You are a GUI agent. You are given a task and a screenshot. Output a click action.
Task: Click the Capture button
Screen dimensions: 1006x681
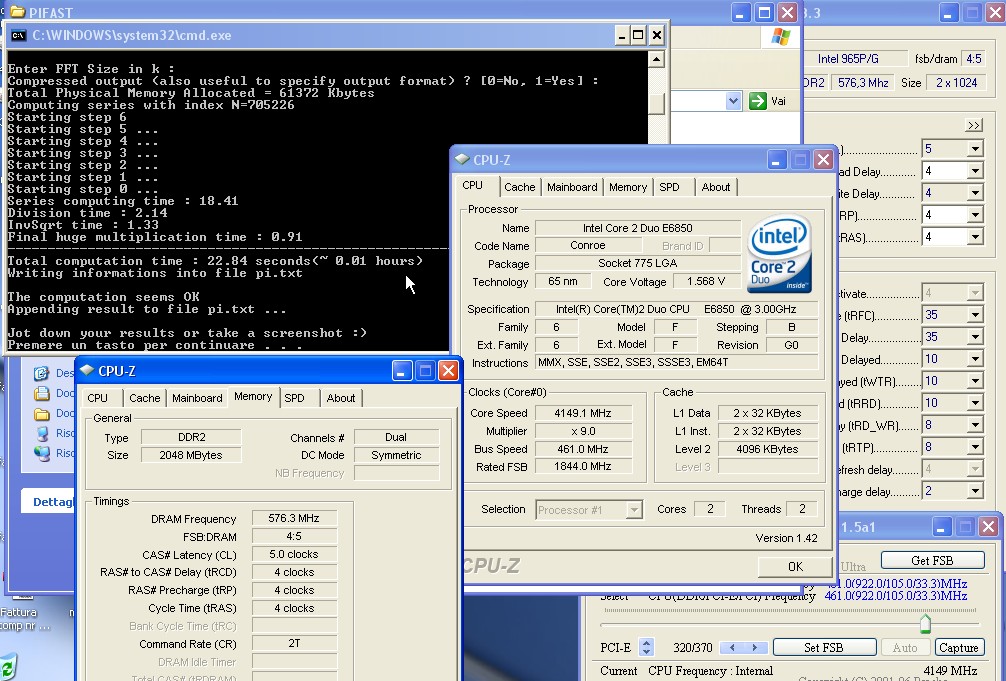pos(959,647)
